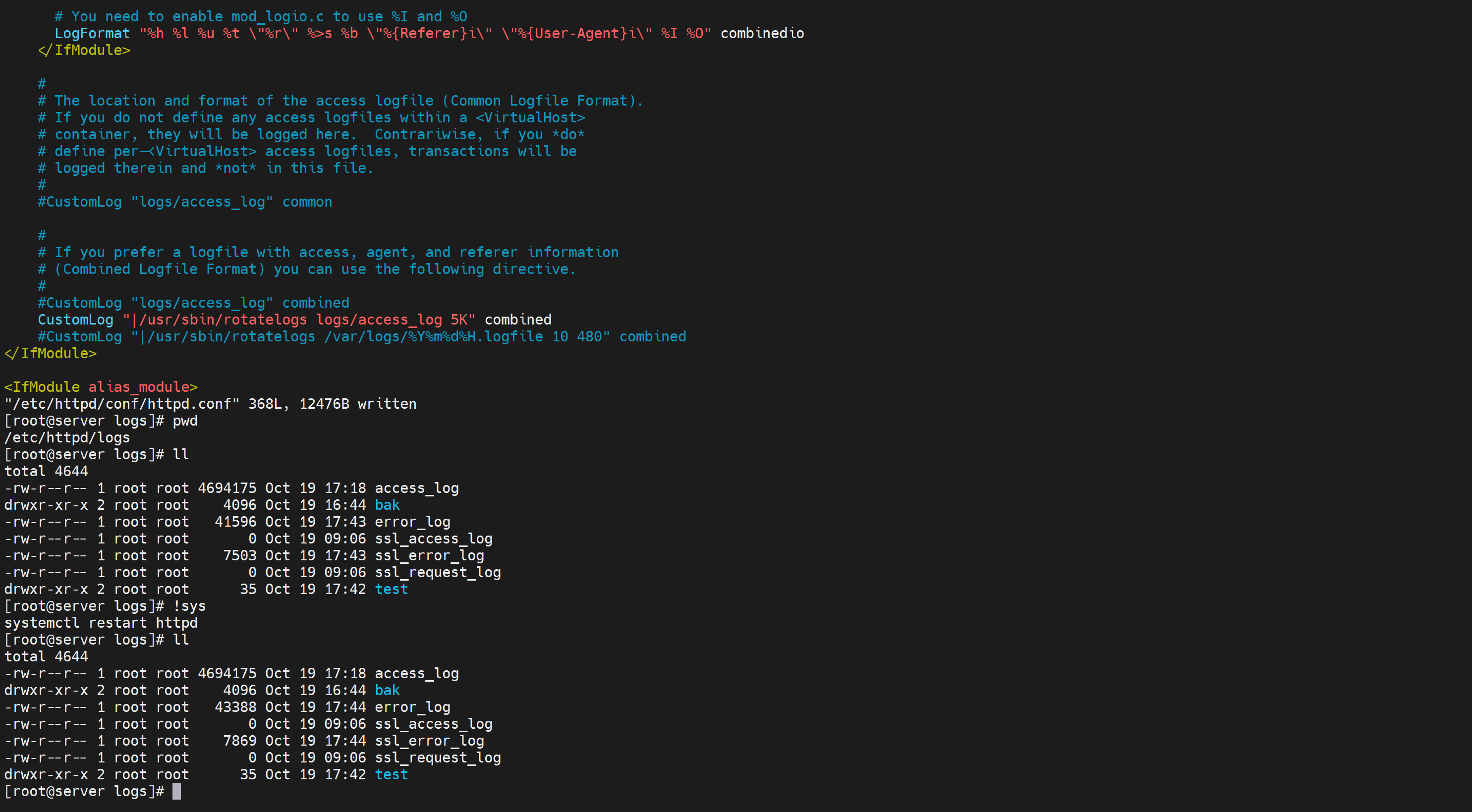The height and width of the screenshot is (812, 1472).
Task: Click 'systemctl restart httpd' command text
Action: (101, 622)
